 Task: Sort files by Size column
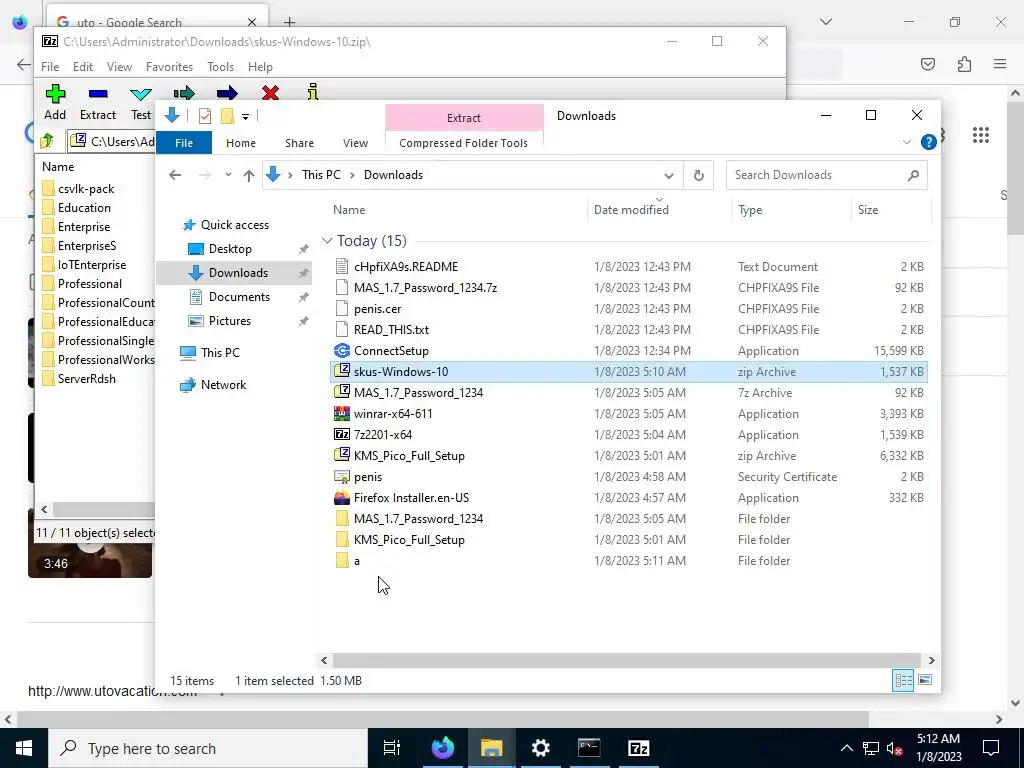click(x=868, y=210)
